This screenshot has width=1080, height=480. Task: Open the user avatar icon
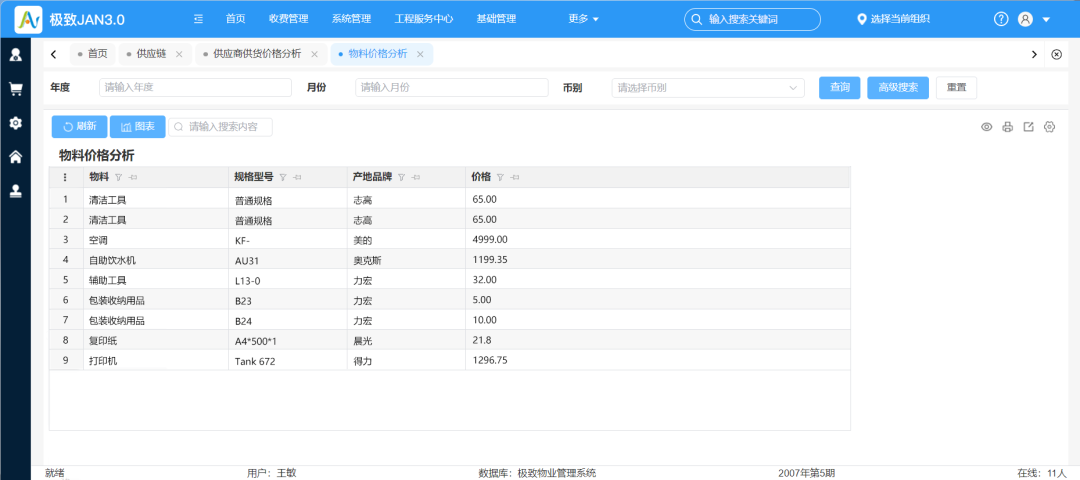pyautogui.click(x=1025, y=19)
